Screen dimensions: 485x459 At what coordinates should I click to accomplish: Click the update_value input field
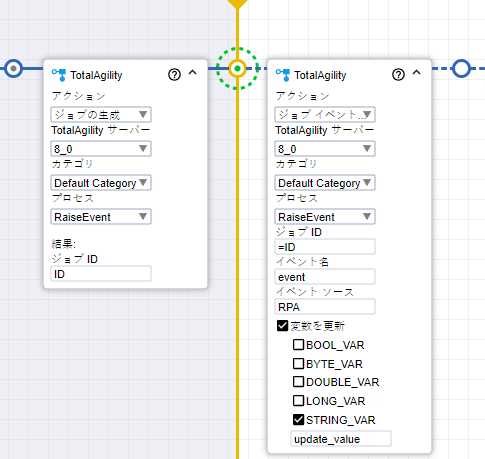pos(341,439)
